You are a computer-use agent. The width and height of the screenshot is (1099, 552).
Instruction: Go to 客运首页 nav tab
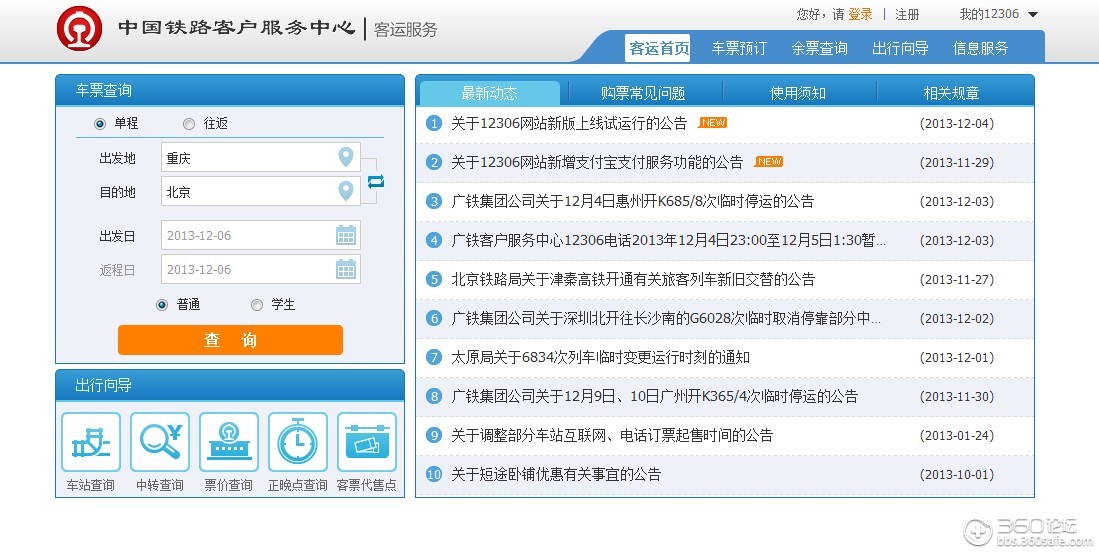[x=658, y=48]
